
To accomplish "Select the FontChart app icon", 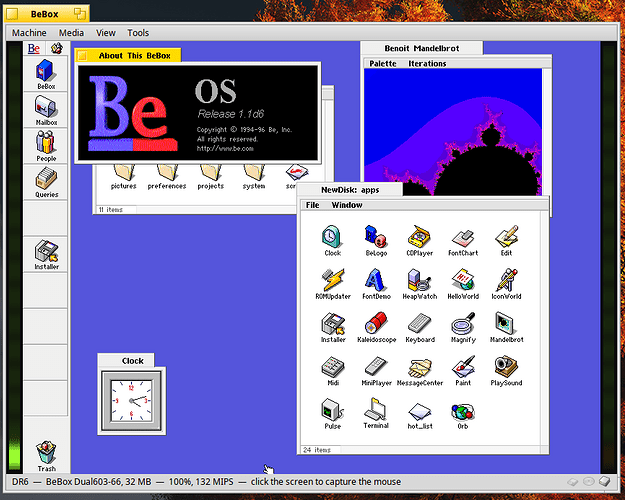I will pyautogui.click(x=463, y=238).
